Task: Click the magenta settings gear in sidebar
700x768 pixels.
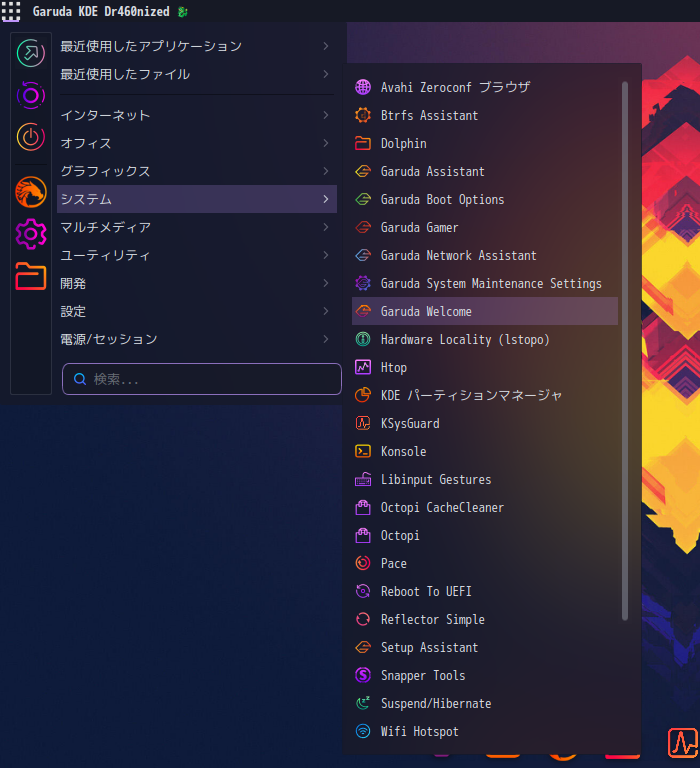Action: pyautogui.click(x=31, y=234)
